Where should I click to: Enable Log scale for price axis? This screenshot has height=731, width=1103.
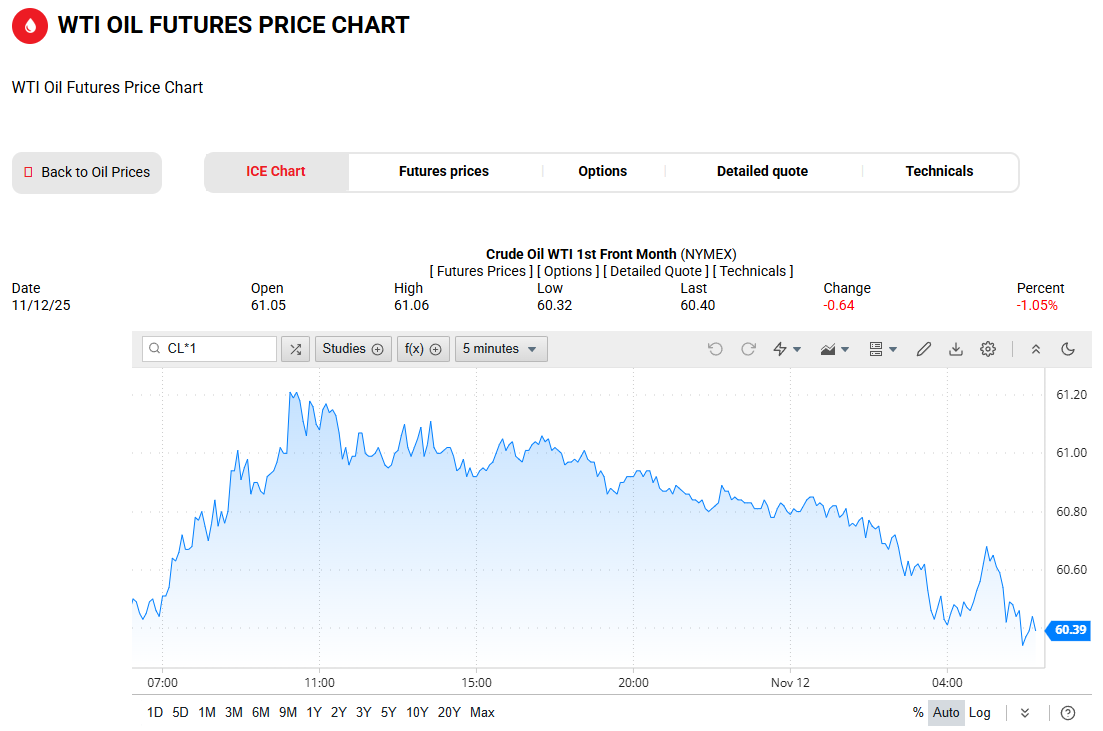(980, 713)
